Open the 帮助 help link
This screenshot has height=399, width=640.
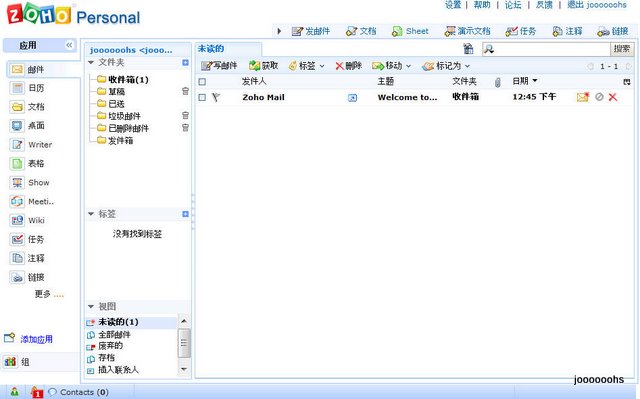coord(482,5)
